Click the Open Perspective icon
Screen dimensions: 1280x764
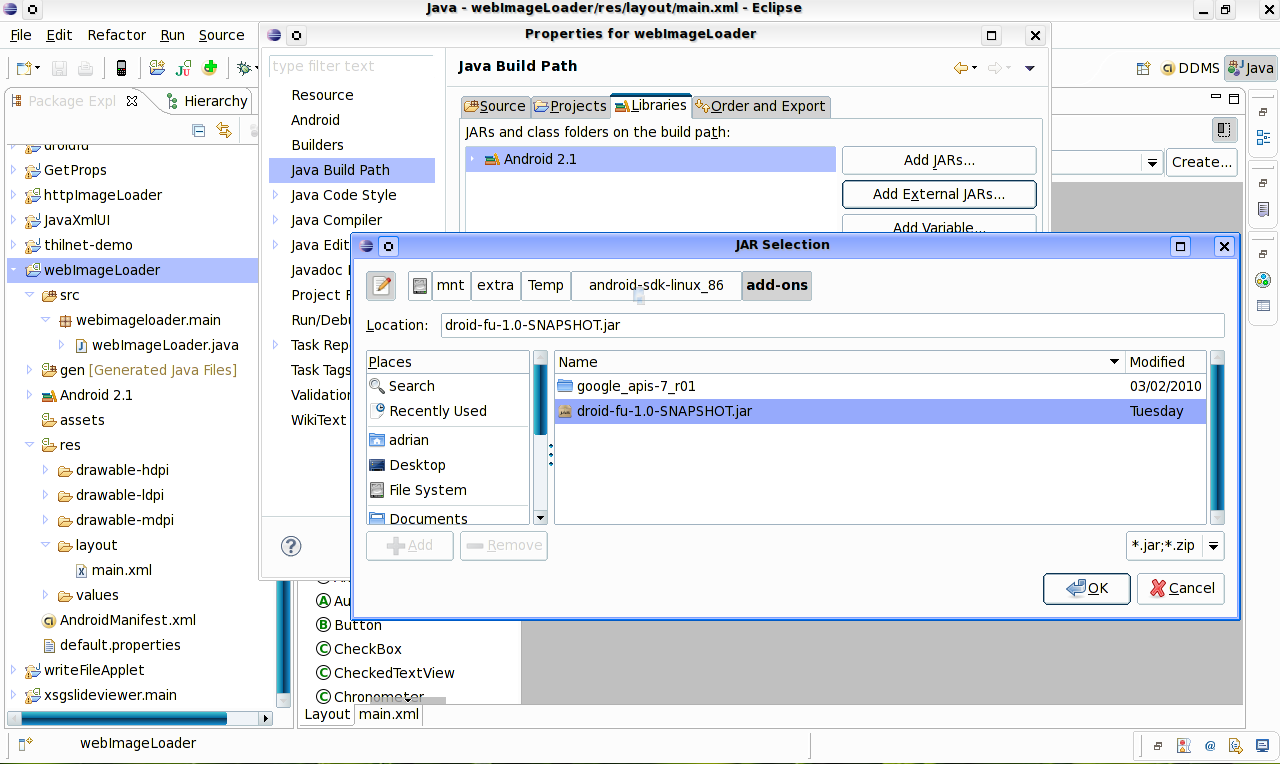tap(1143, 68)
